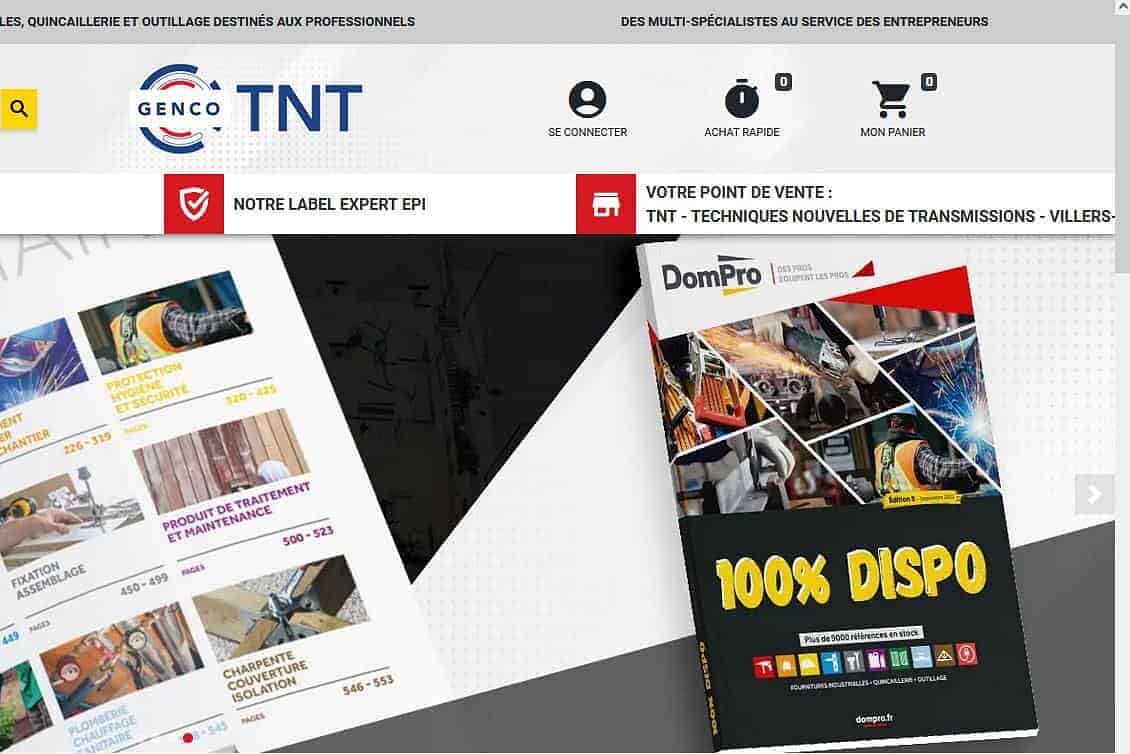Click the ACHAT RAPIDE text label
The image size is (1130, 754).
[x=741, y=131]
